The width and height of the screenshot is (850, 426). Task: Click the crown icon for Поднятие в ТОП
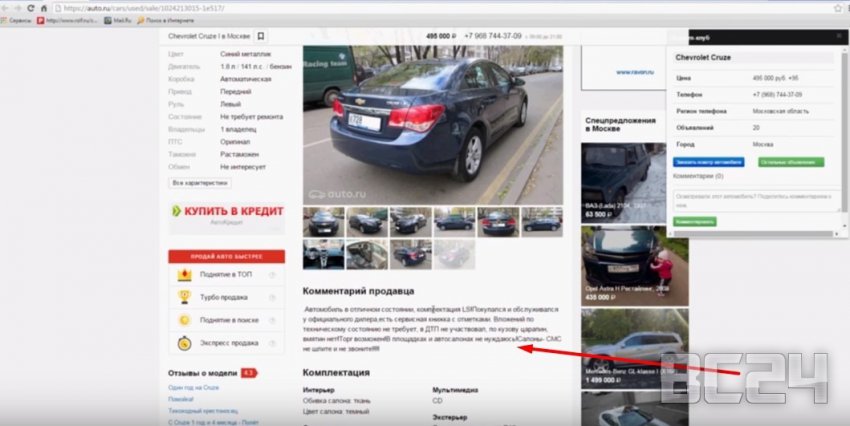[x=184, y=274]
